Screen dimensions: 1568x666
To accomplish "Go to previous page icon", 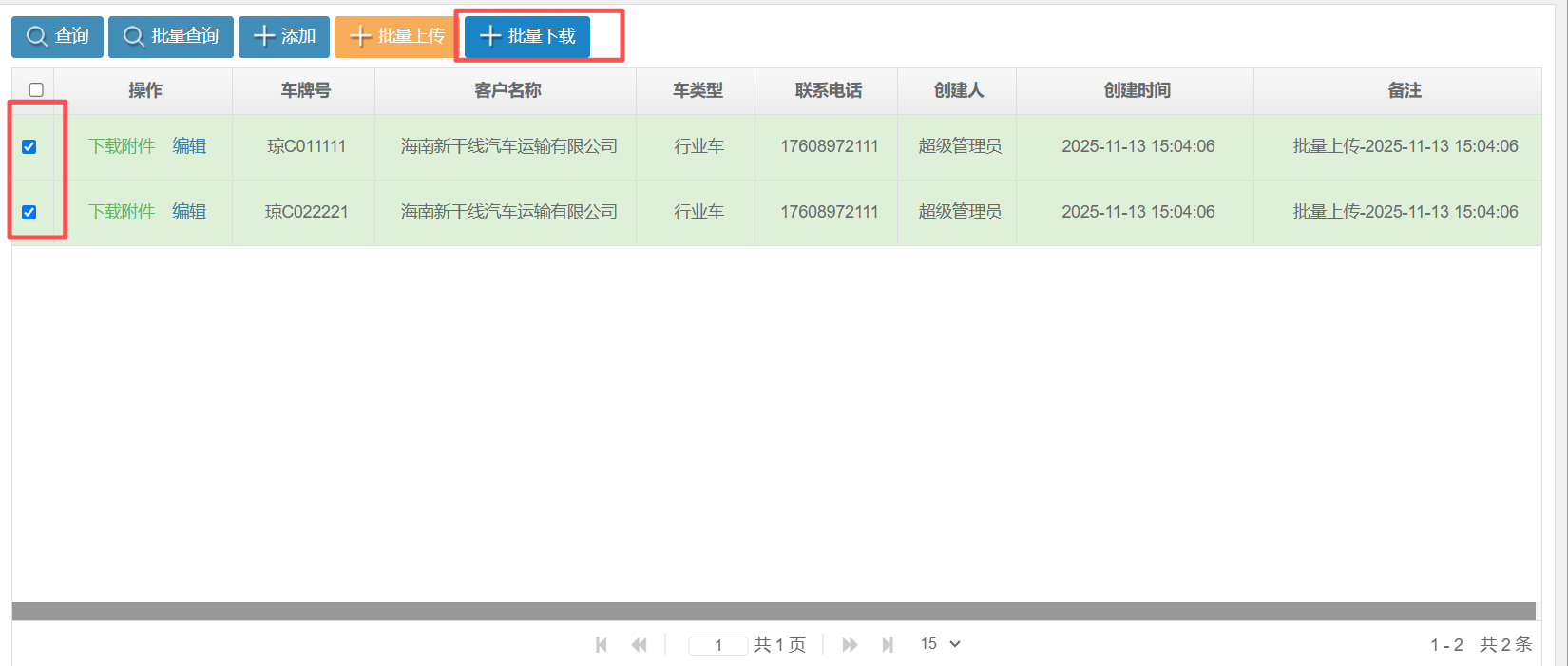I will pyautogui.click(x=639, y=645).
